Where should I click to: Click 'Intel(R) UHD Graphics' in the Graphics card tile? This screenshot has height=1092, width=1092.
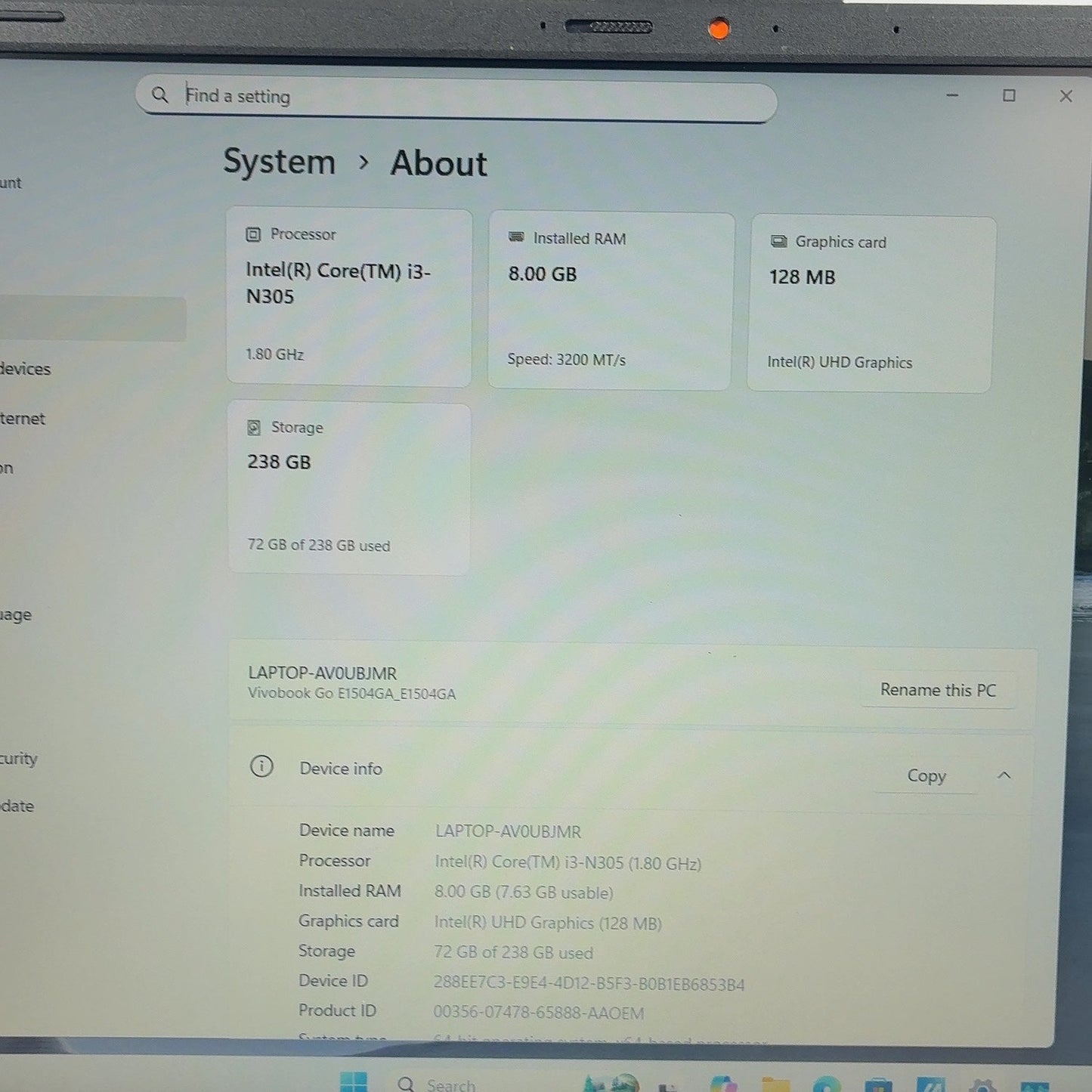(840, 363)
